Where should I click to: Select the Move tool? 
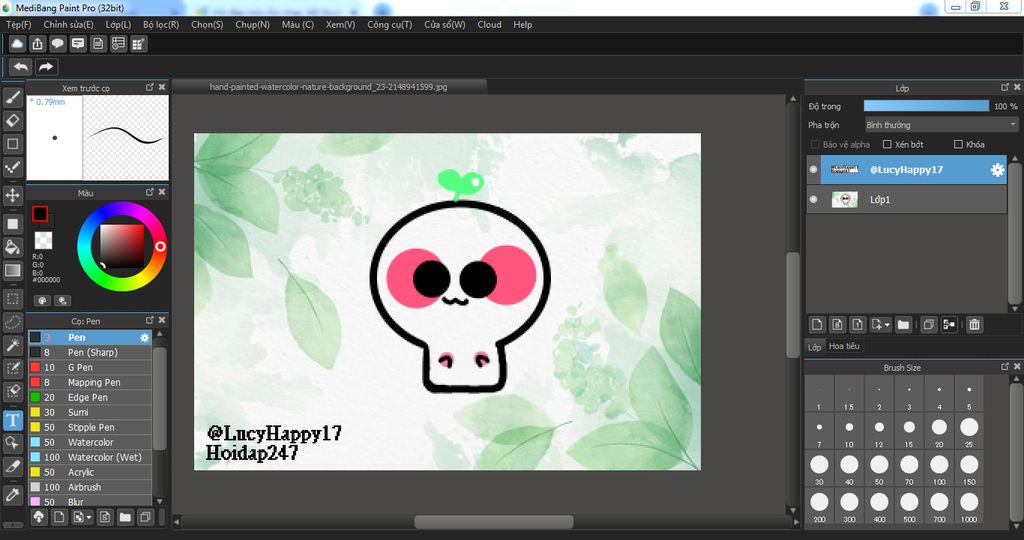12,195
